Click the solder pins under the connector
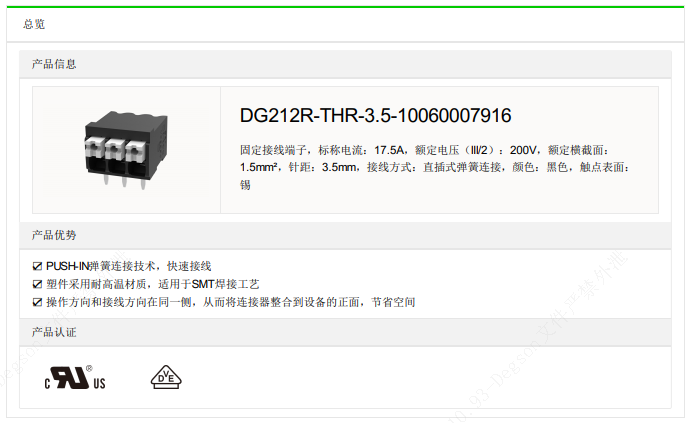Viewport: 695px width, 423px height. coord(125,181)
